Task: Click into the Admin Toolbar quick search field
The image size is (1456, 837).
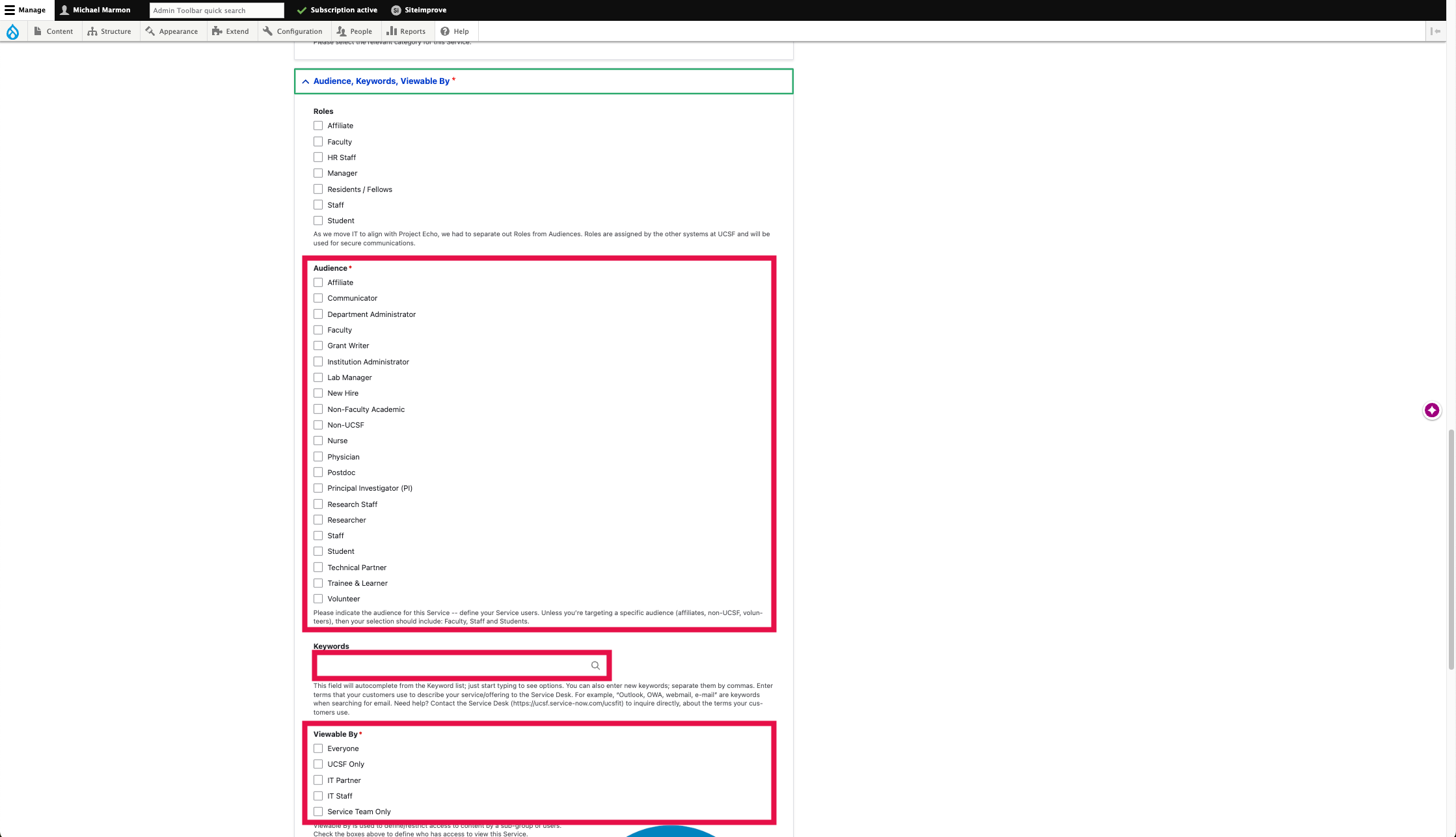Action: click(x=217, y=10)
